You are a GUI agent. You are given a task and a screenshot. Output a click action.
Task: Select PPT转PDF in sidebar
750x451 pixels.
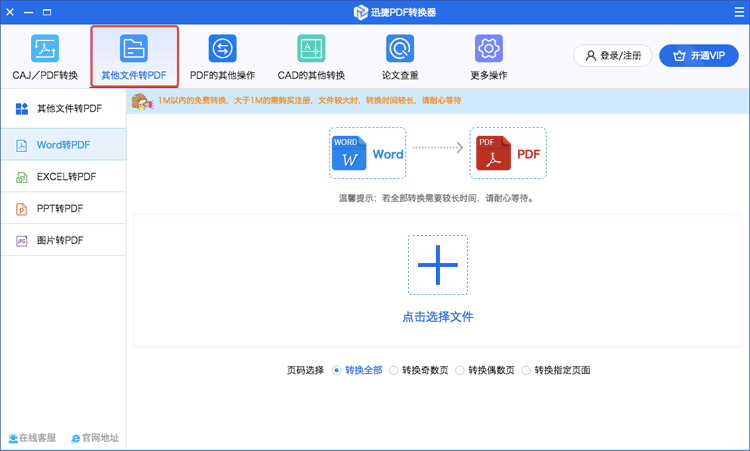(x=64, y=208)
